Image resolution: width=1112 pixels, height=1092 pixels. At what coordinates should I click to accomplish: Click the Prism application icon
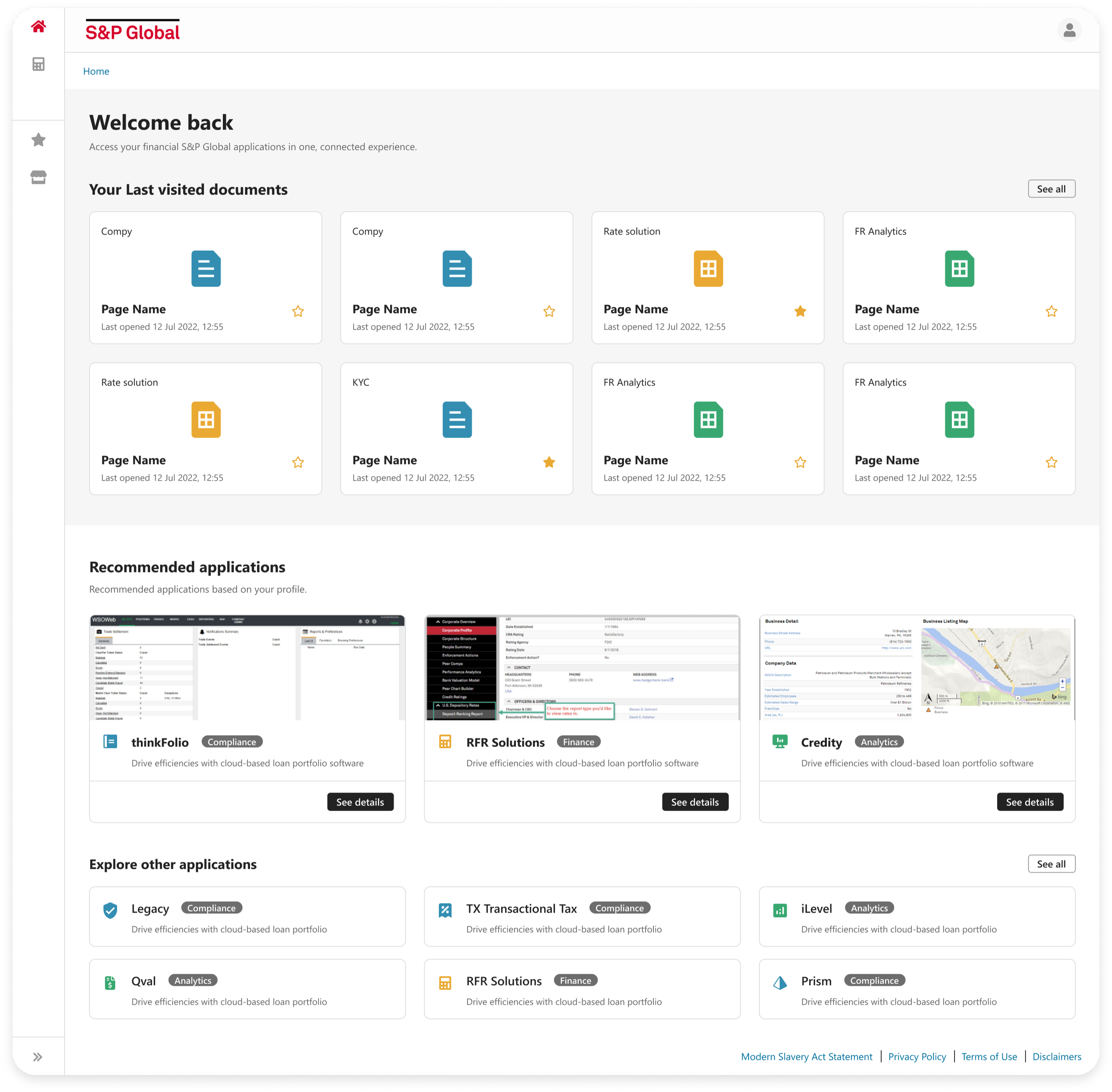(780, 983)
